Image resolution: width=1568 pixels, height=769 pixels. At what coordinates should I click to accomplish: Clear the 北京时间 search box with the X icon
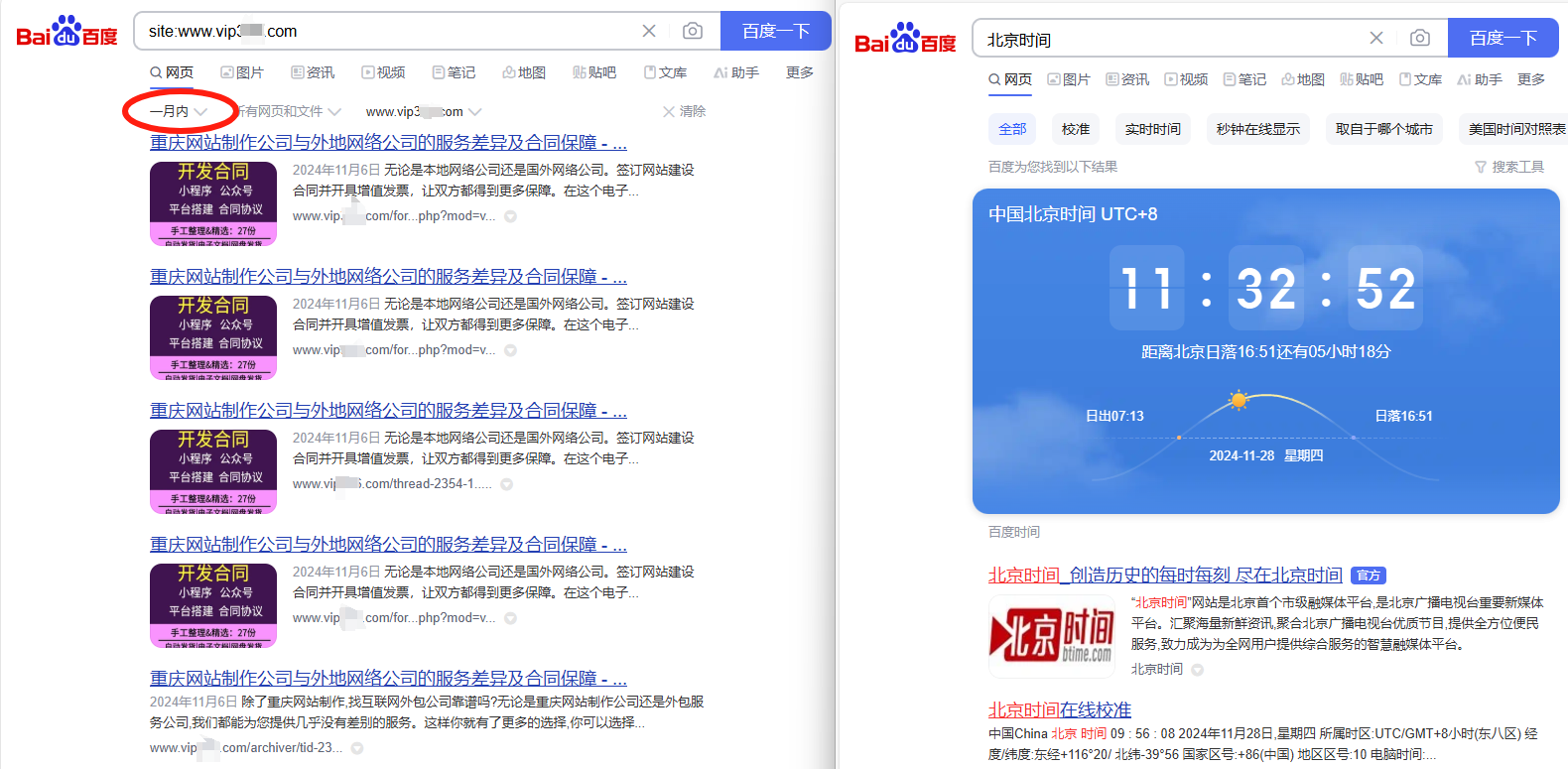pyautogui.click(x=1376, y=38)
